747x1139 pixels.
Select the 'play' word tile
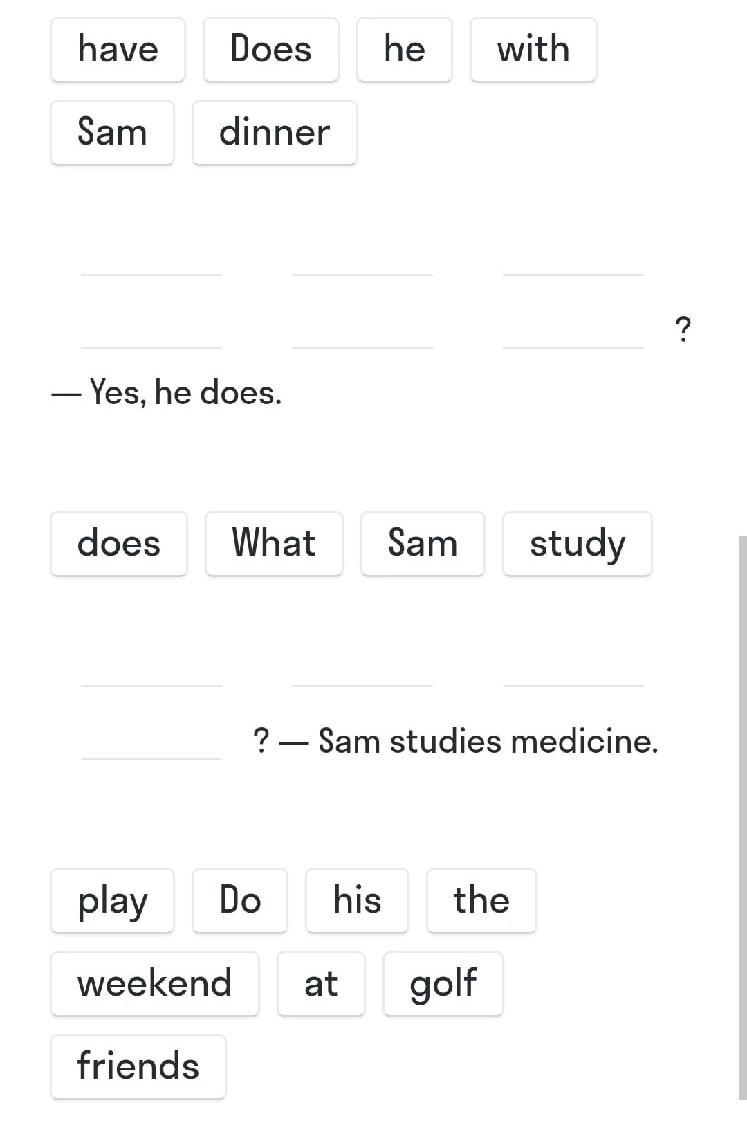pyautogui.click(x=113, y=901)
